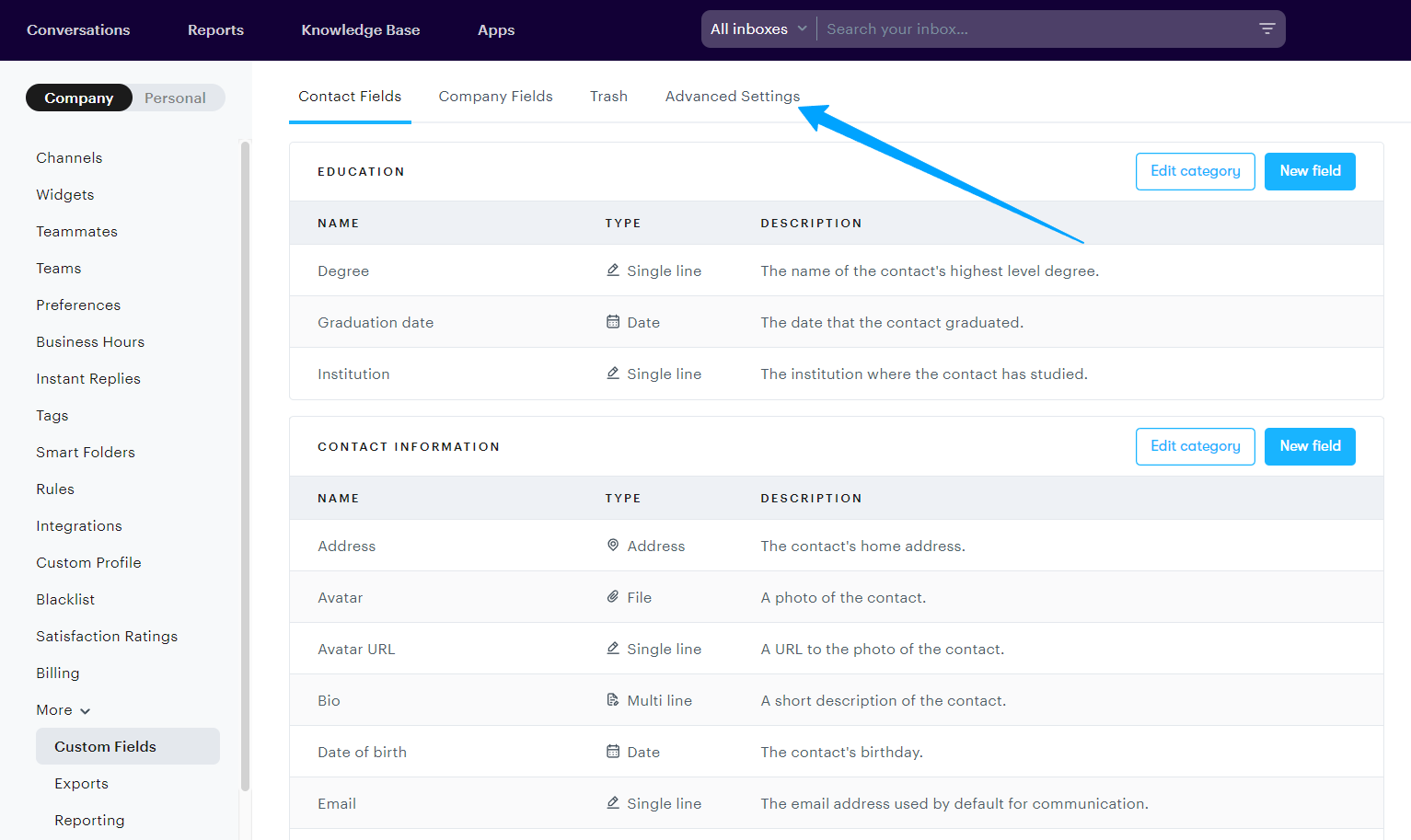Image resolution: width=1411 pixels, height=840 pixels.
Task: Click the calendar icon in Date of birth row
Action: [613, 752]
